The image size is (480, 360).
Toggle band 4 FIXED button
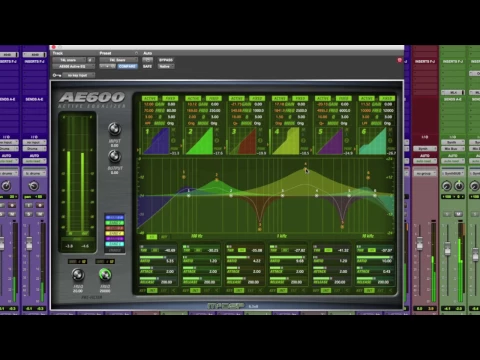click(x=300, y=98)
